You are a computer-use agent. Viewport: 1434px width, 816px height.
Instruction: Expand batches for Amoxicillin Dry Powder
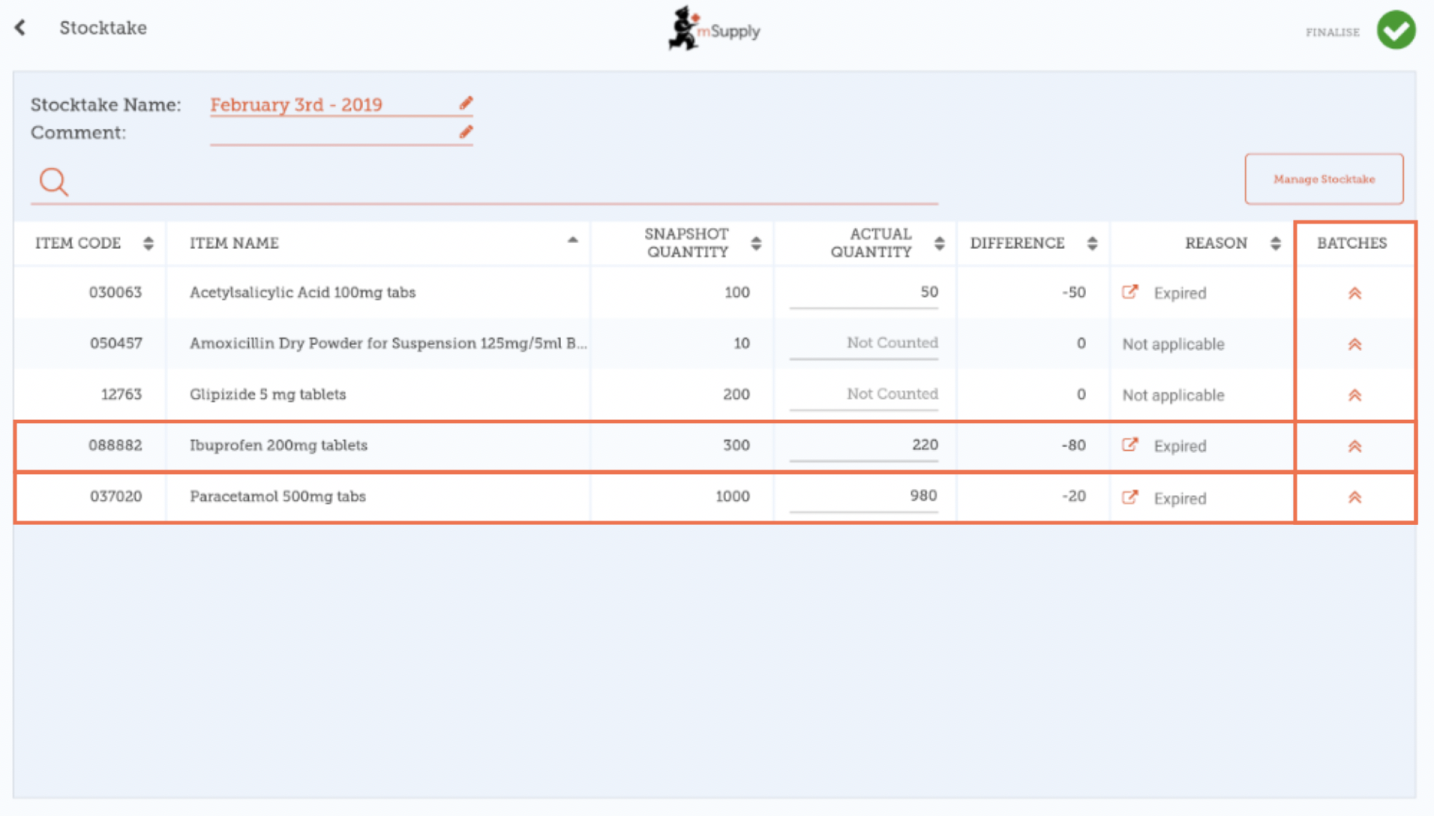[x=1354, y=344]
